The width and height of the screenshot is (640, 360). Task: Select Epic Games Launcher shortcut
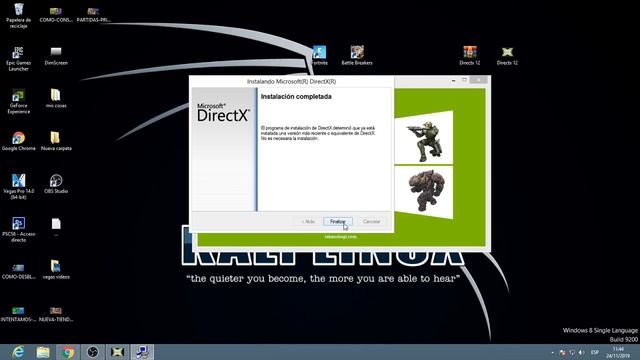click(18, 59)
